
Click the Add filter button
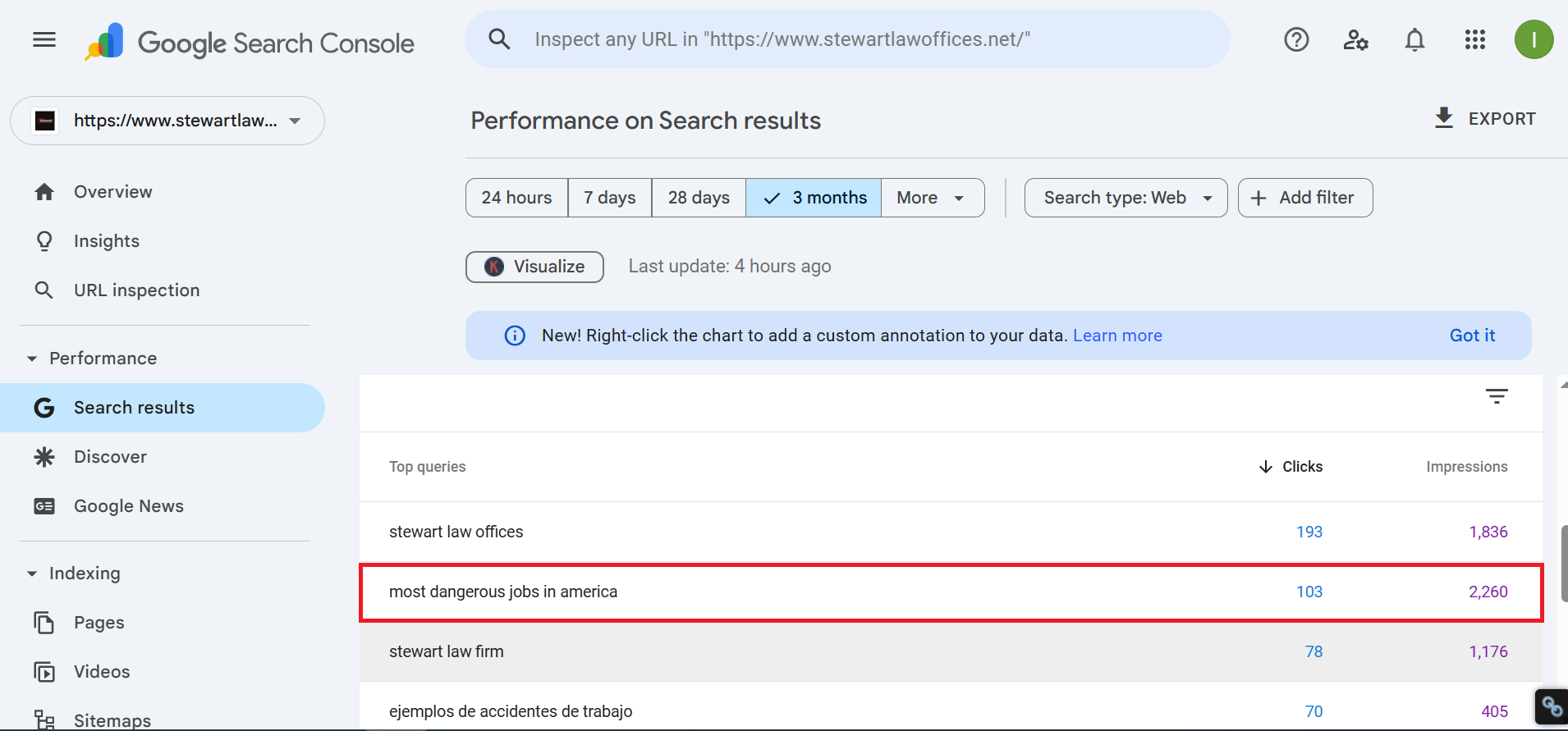point(1305,198)
